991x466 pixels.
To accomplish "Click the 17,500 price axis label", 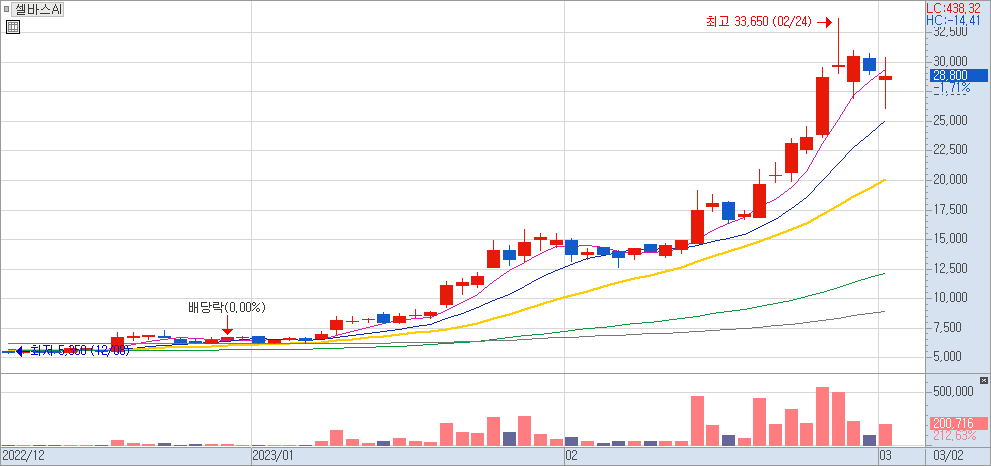I will 950,209.
